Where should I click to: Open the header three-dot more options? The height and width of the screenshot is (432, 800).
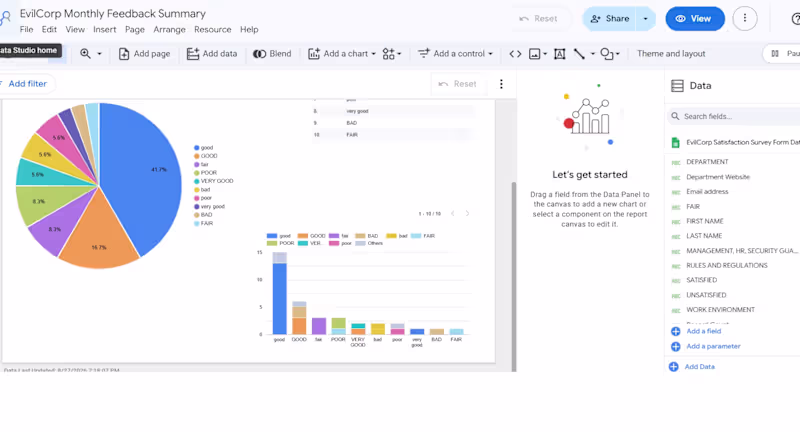[745, 18]
